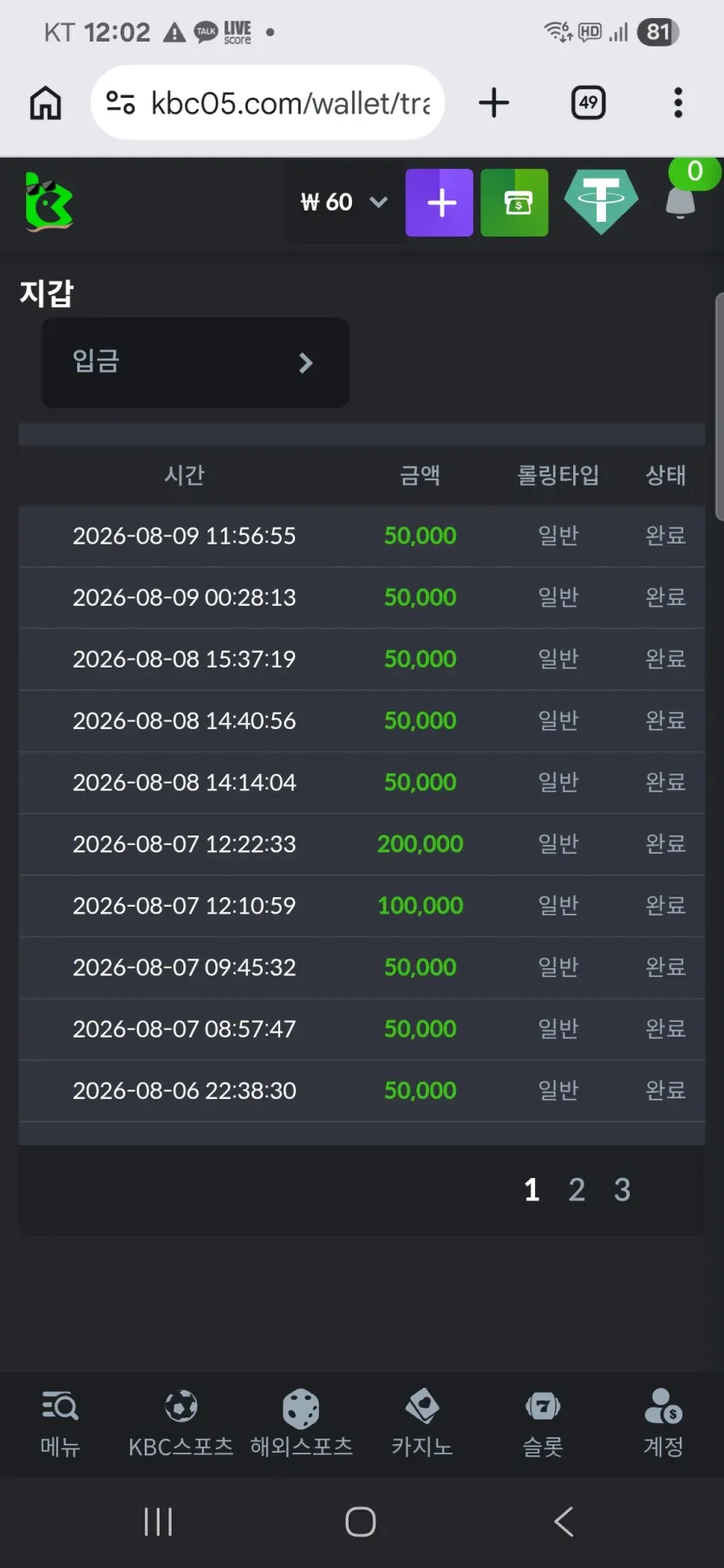This screenshot has width=724, height=1568.
Task: Click the kbc05.com address bar
Action: point(268,103)
